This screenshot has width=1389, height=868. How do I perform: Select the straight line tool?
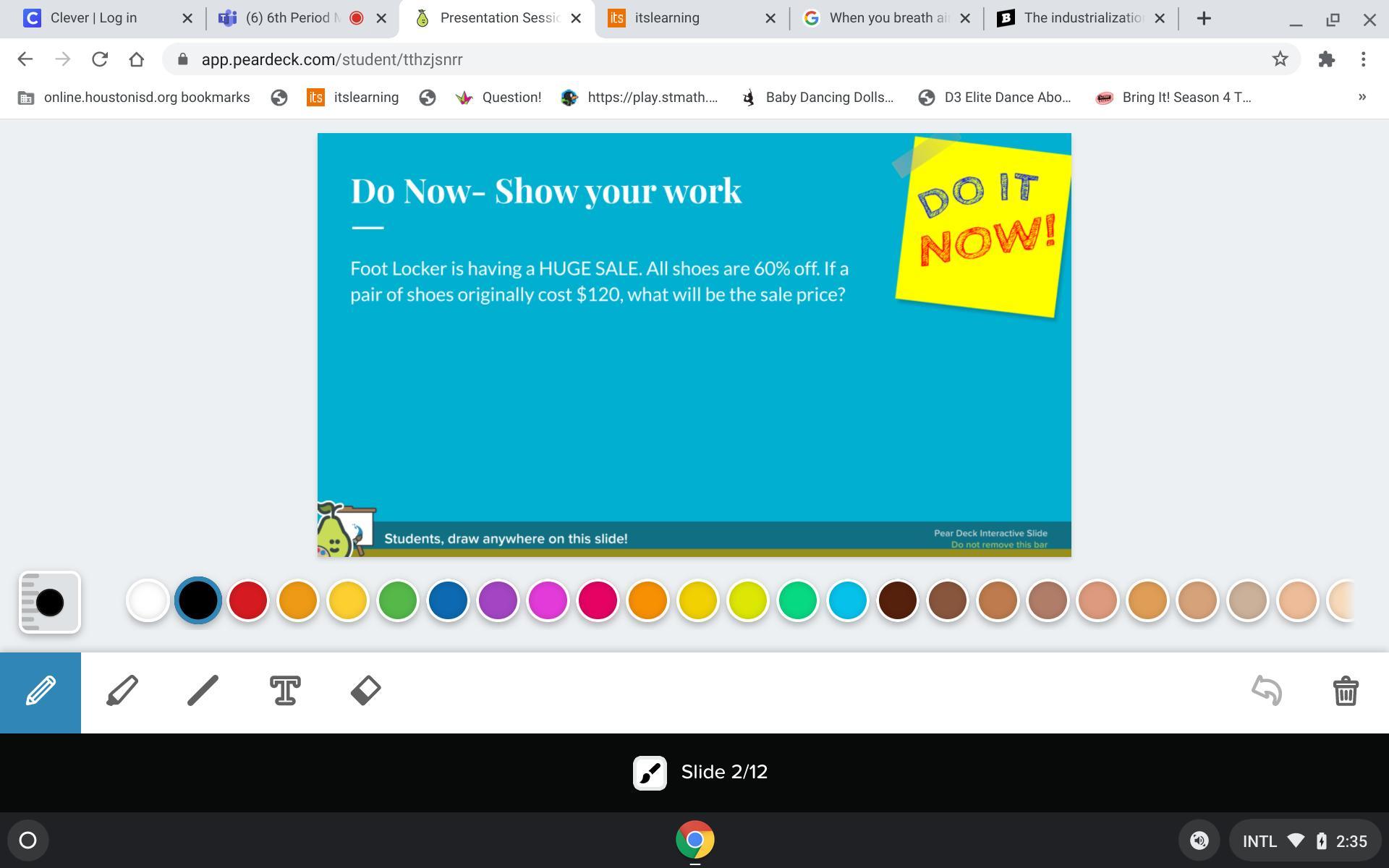tap(203, 691)
